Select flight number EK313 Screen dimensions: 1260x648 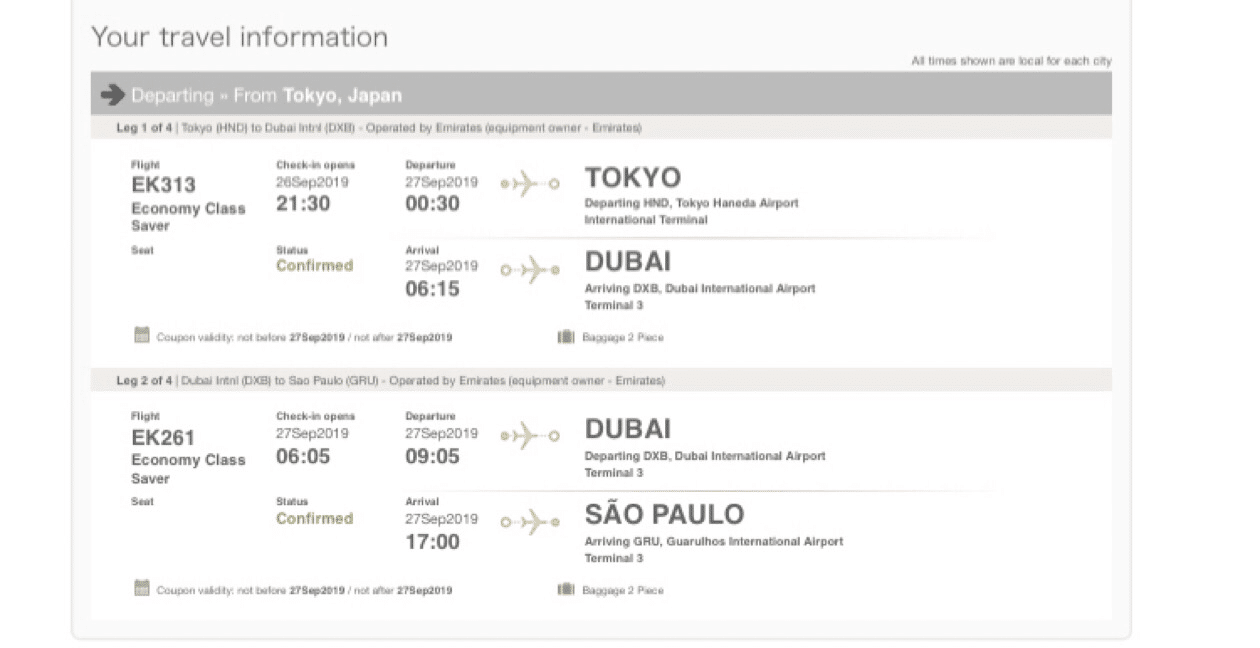163,185
